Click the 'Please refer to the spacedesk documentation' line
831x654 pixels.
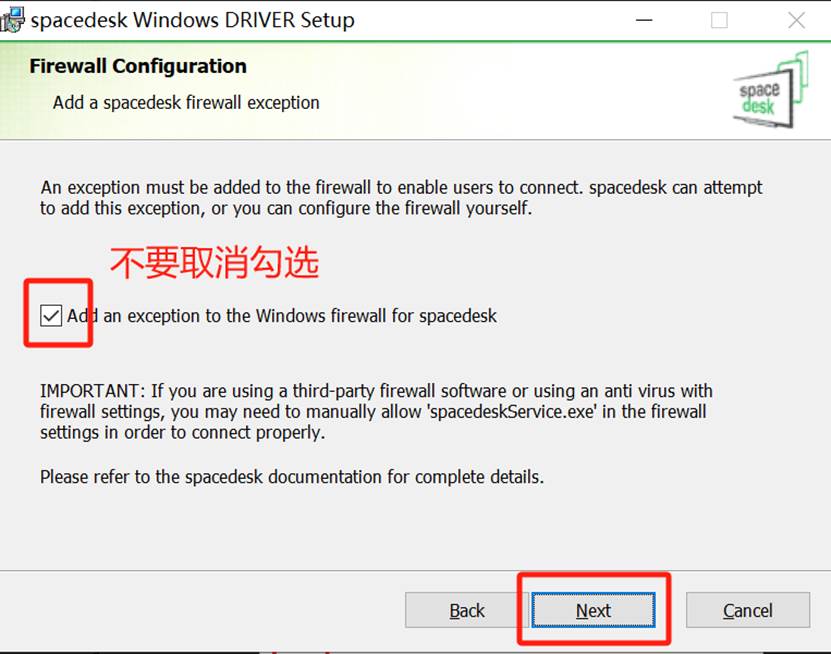click(x=292, y=476)
